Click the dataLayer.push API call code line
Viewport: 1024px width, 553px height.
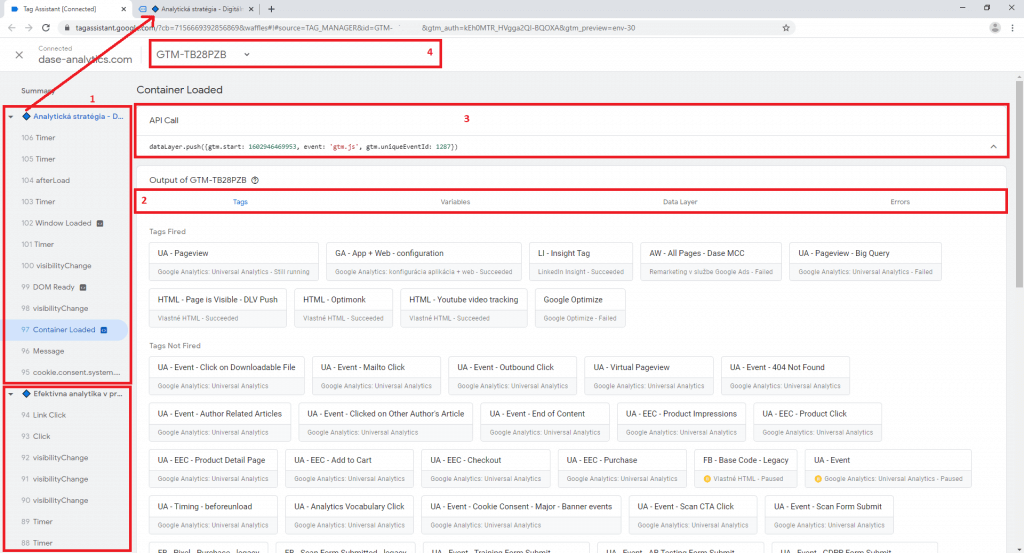303,147
